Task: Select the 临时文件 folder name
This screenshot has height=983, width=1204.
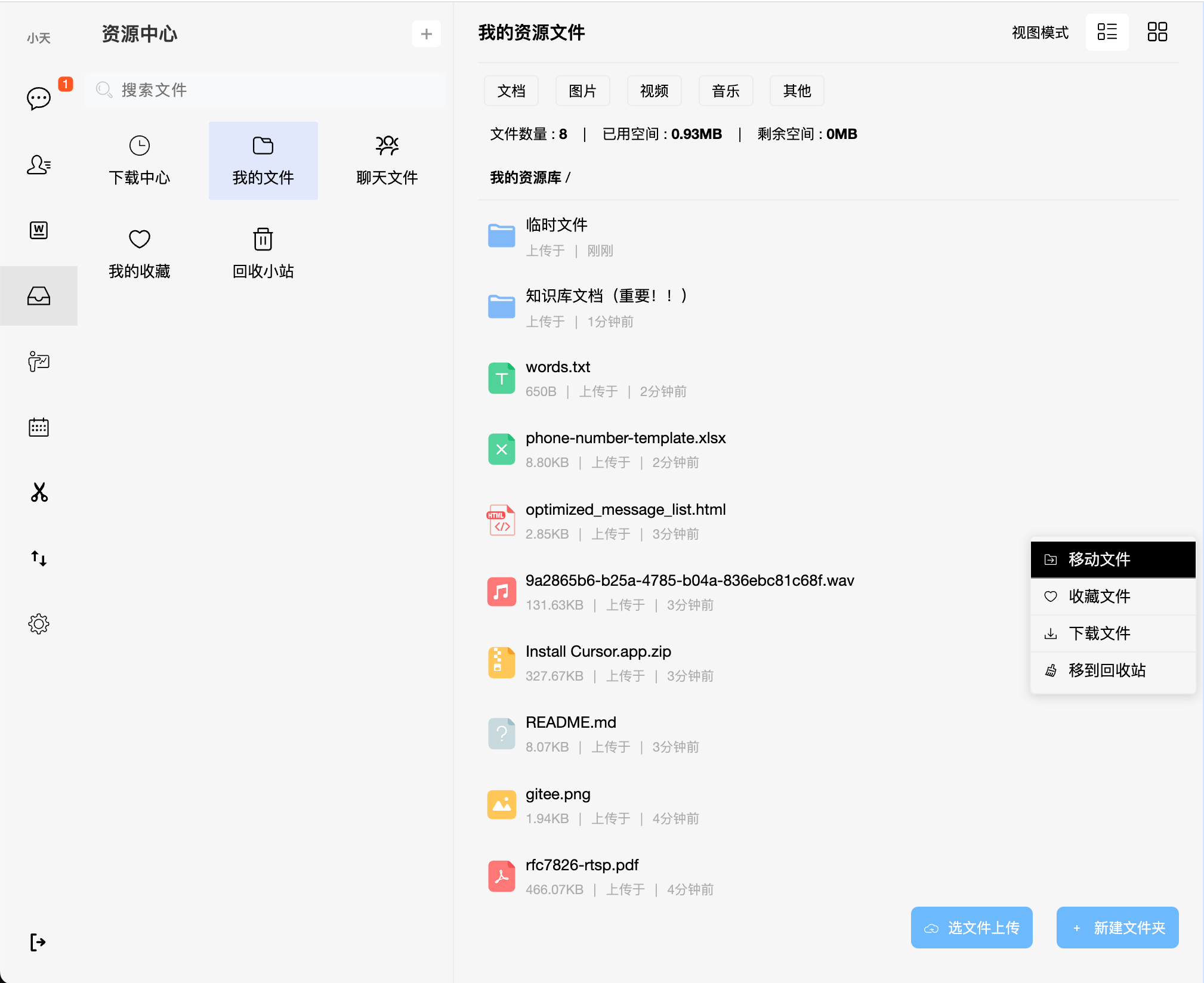Action: pyautogui.click(x=557, y=225)
